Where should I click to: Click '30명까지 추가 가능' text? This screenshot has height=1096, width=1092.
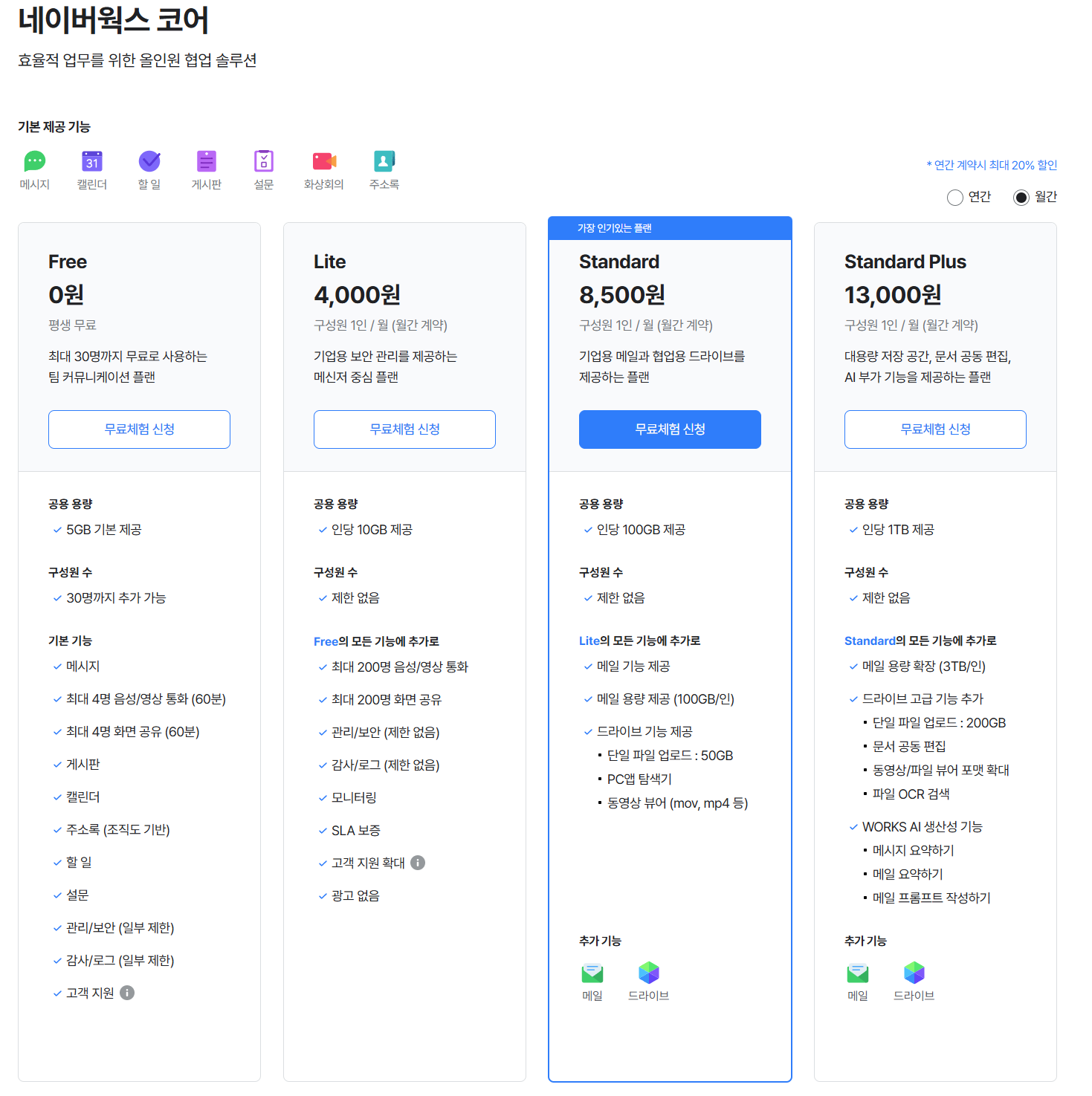[x=116, y=598]
